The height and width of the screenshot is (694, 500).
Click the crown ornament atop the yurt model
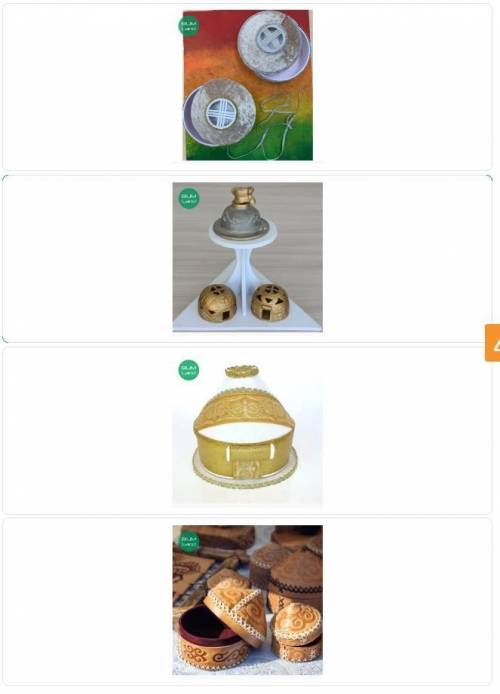(242, 371)
